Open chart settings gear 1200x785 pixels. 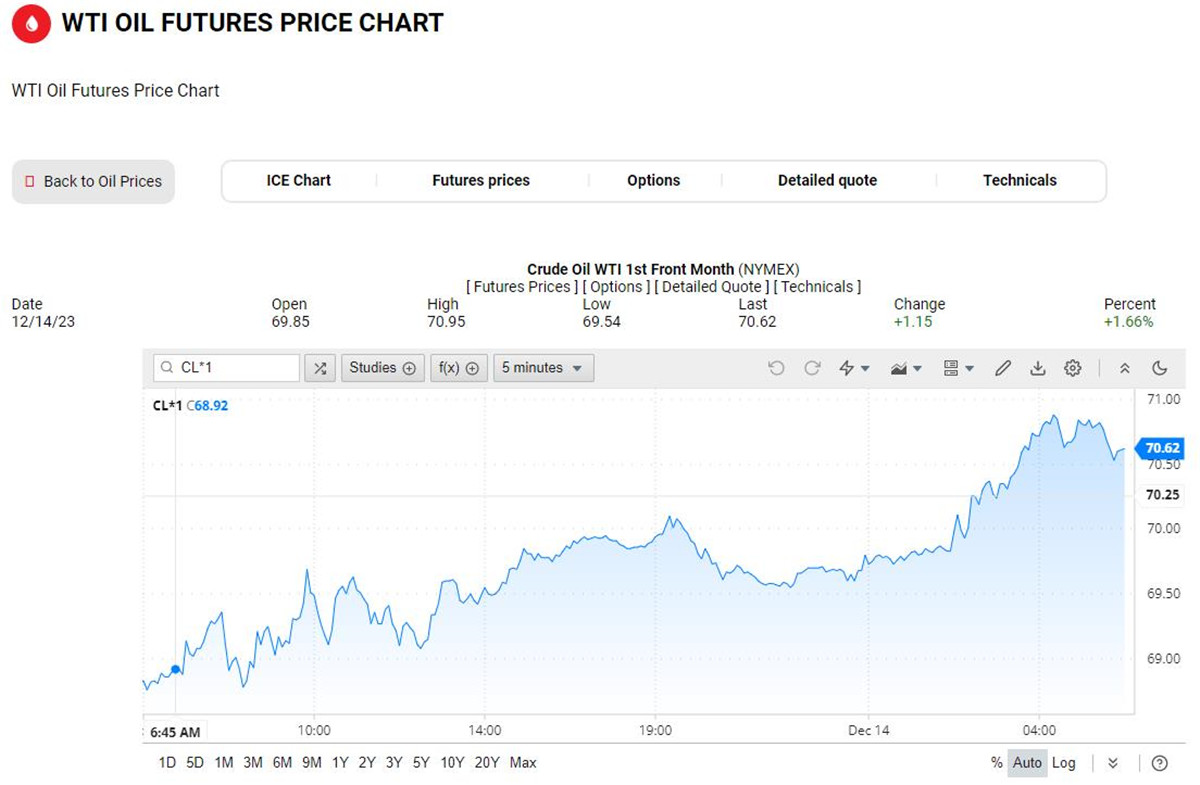(1073, 368)
